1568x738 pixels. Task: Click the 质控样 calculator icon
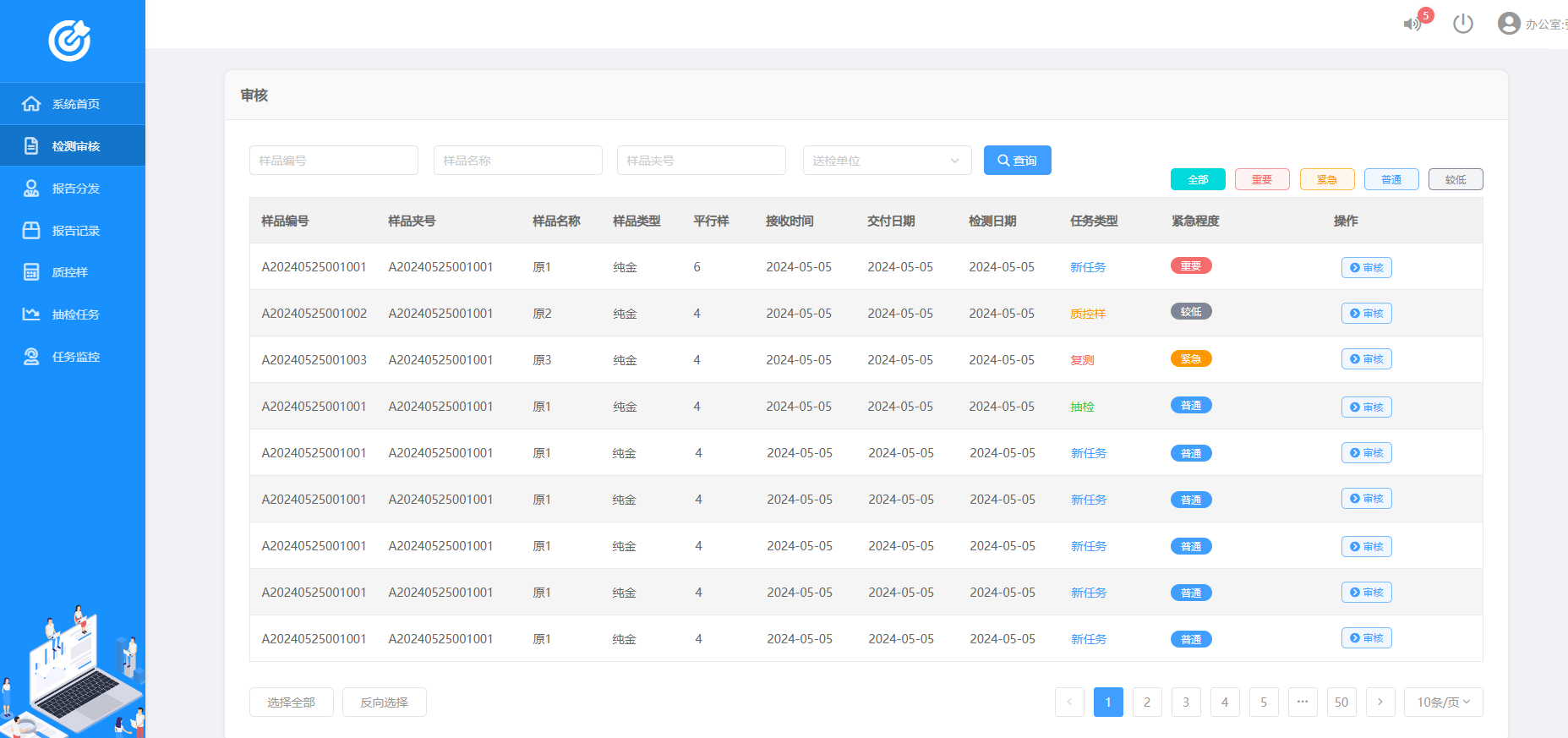pos(31,272)
